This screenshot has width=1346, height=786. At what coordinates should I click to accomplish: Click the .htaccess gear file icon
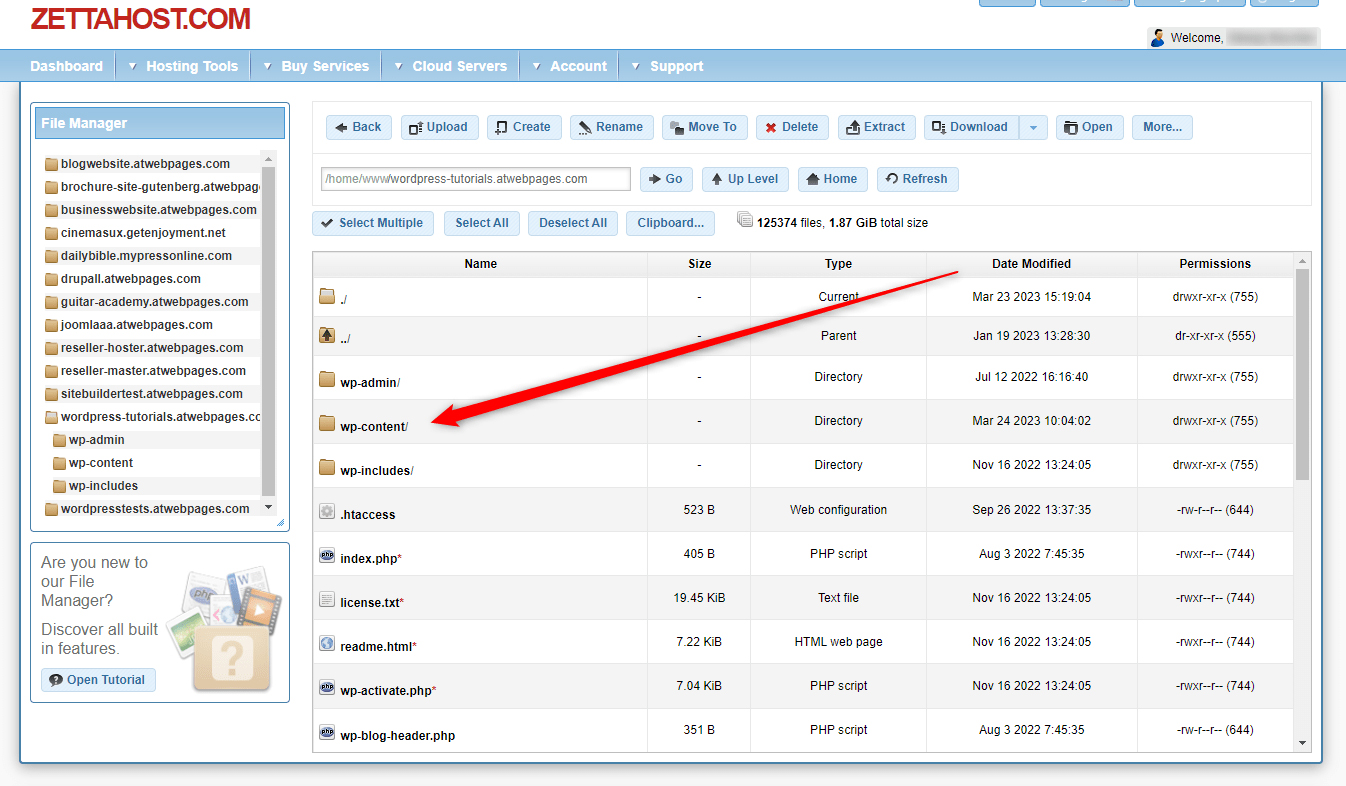coord(327,511)
